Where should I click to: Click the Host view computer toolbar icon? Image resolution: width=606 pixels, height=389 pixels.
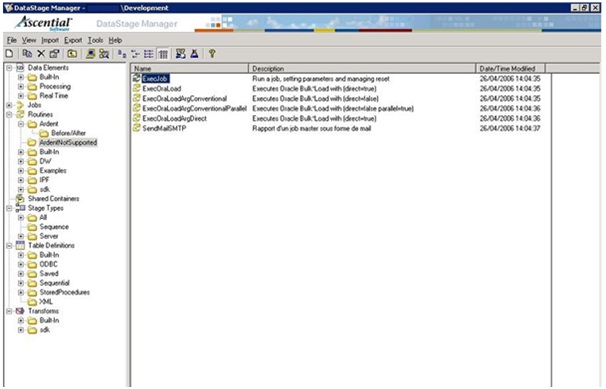(x=90, y=54)
